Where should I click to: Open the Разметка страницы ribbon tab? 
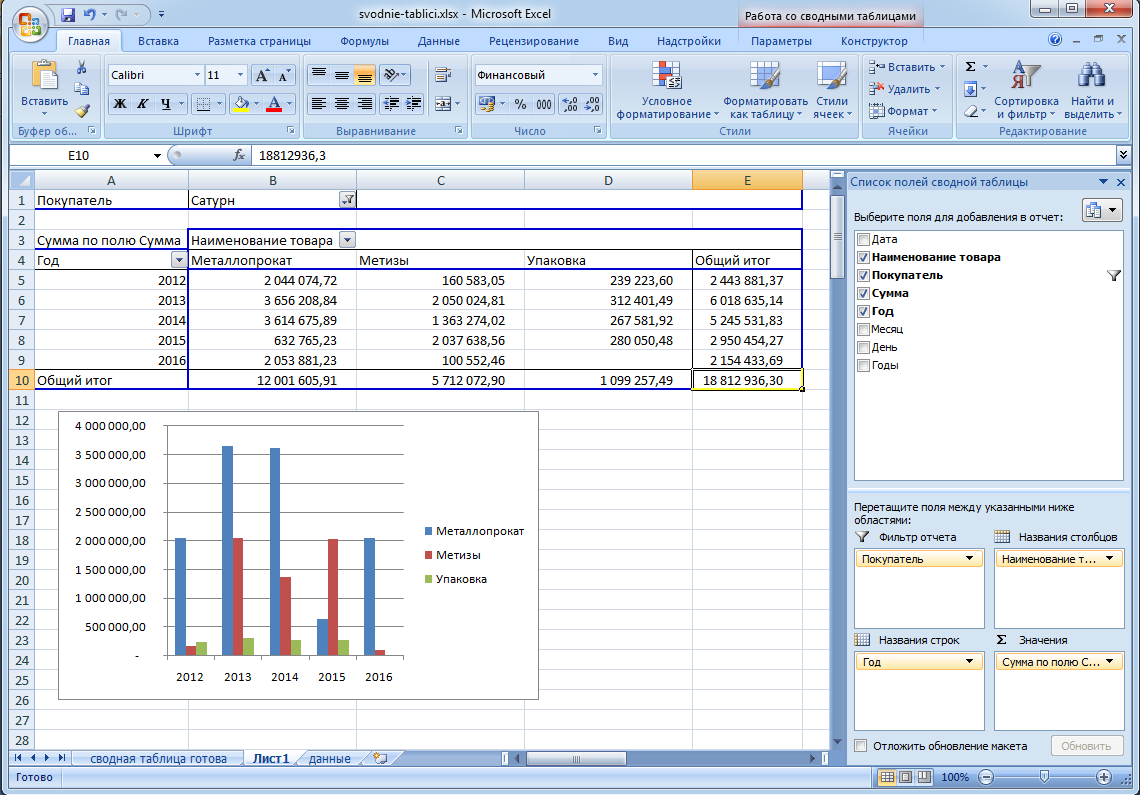pyautogui.click(x=259, y=41)
